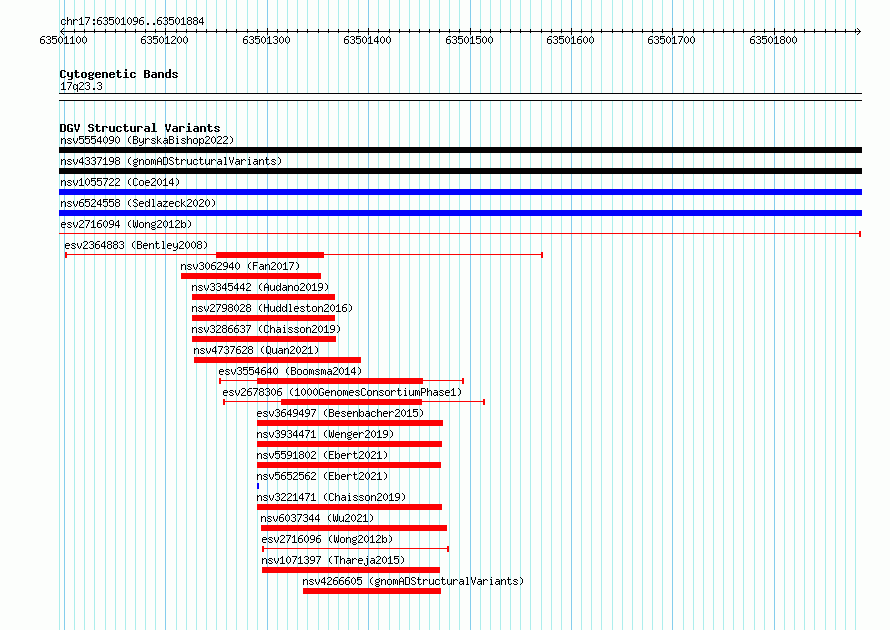
Task: Click the thin red line of esv2716094
Action: click(460, 234)
